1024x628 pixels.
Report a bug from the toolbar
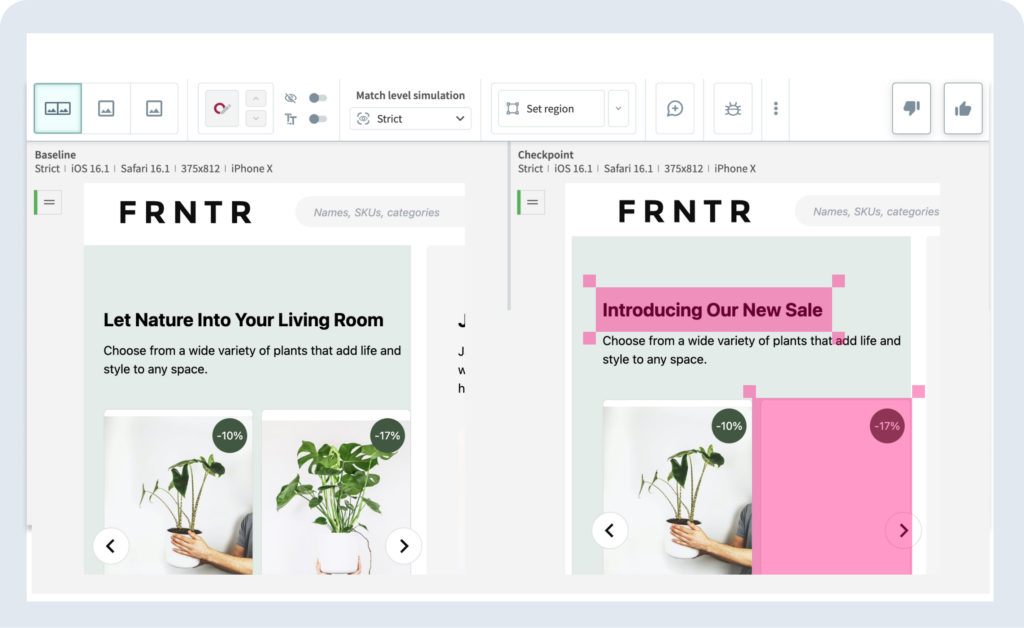733,108
